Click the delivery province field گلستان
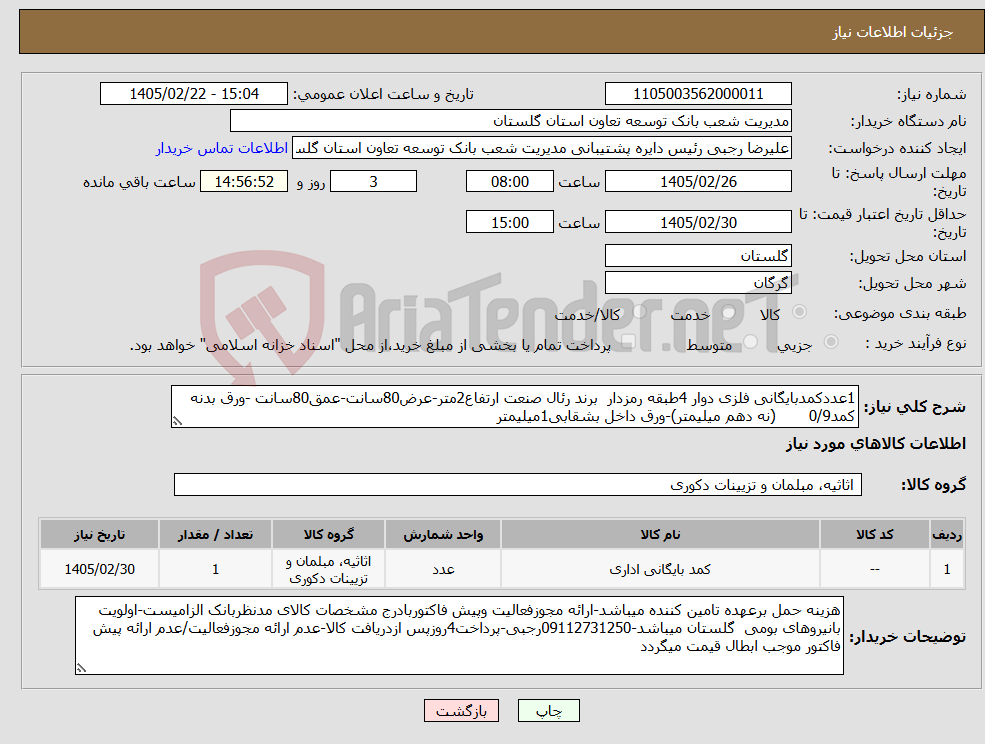Viewport: 985px width, 744px height. [698, 256]
